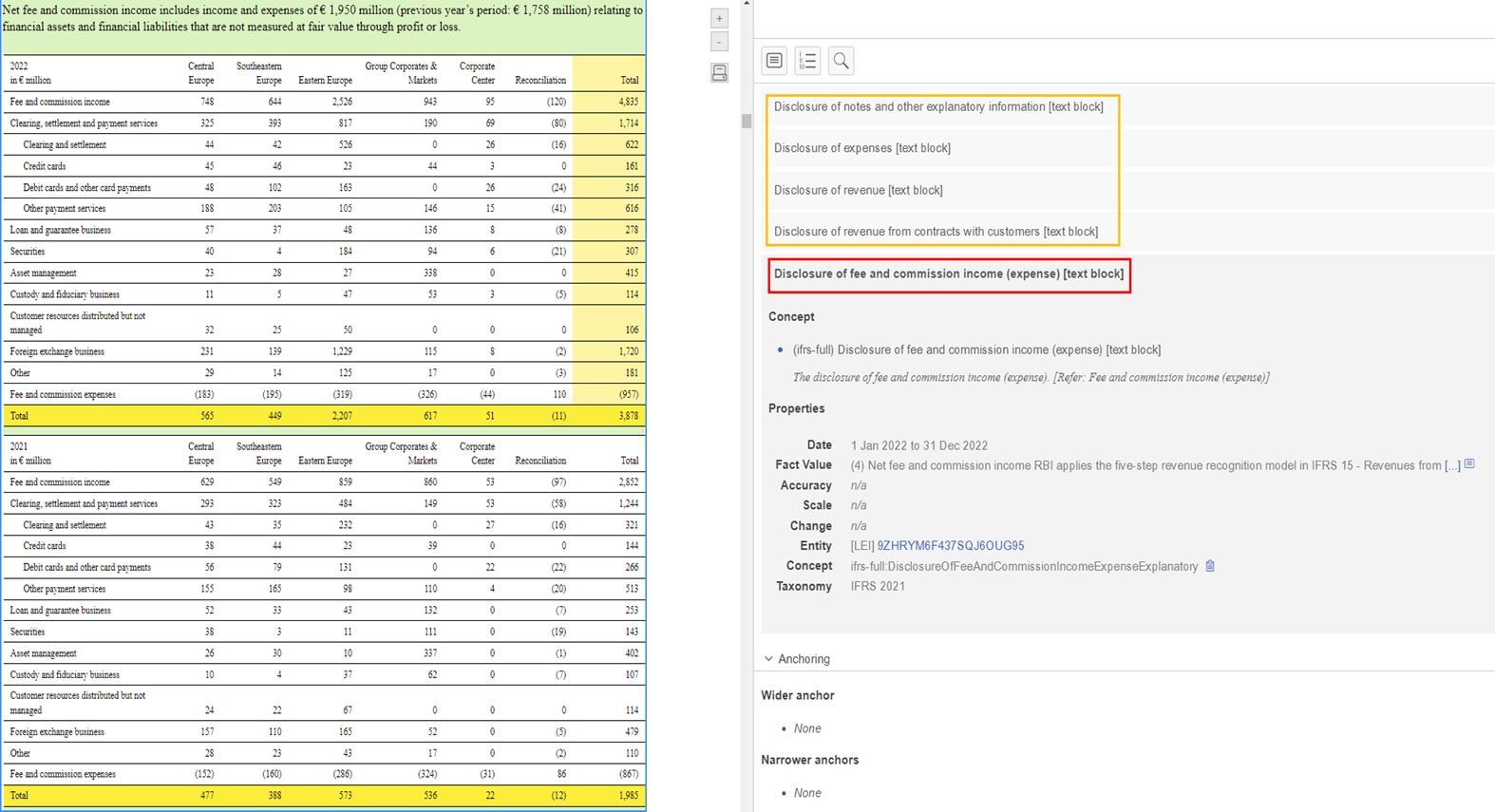Open the fact details panel icon
The height and width of the screenshot is (812, 1495).
(x=774, y=61)
